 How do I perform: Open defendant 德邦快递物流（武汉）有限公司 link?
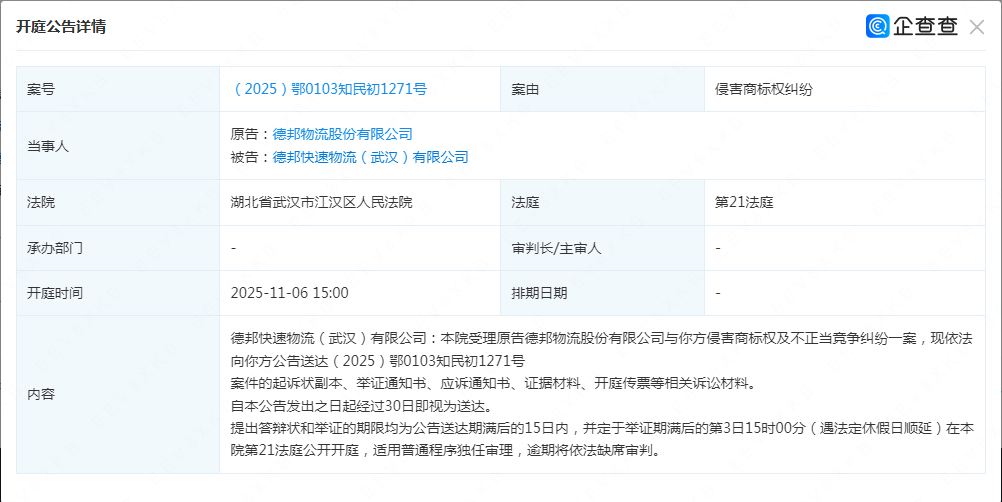[x=370, y=157]
